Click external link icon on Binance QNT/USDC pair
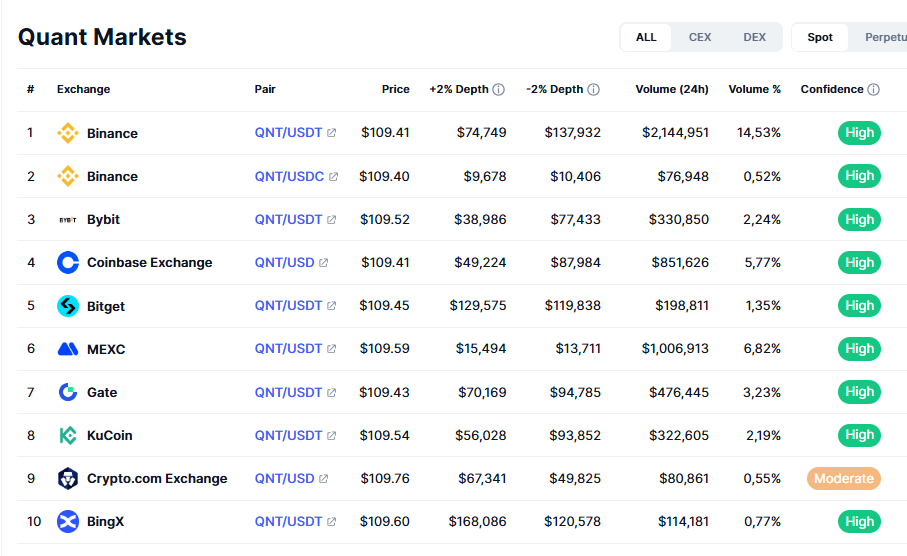Image resolution: width=907 pixels, height=556 pixels. (x=333, y=176)
